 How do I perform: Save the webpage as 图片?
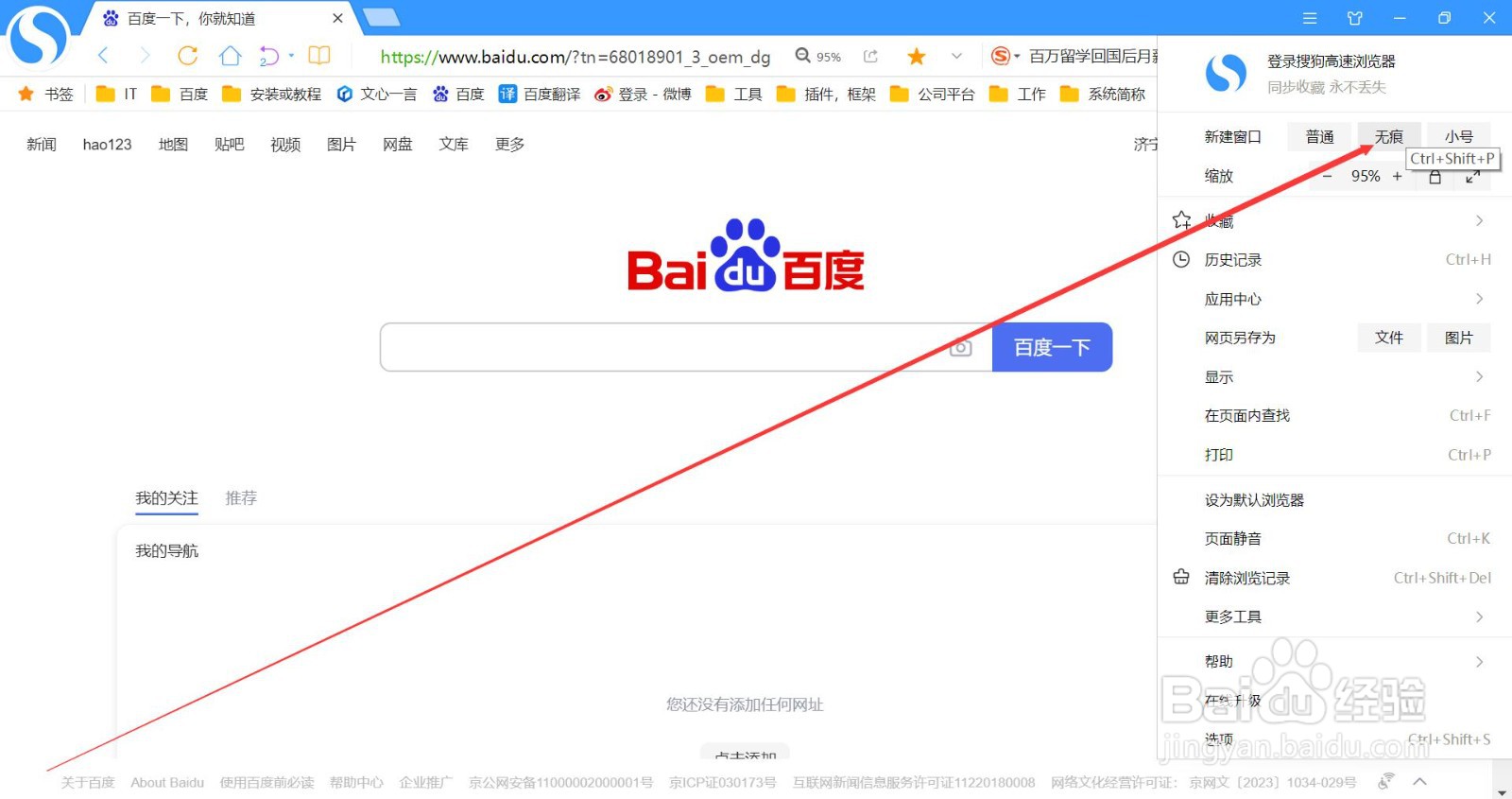pos(1458,338)
